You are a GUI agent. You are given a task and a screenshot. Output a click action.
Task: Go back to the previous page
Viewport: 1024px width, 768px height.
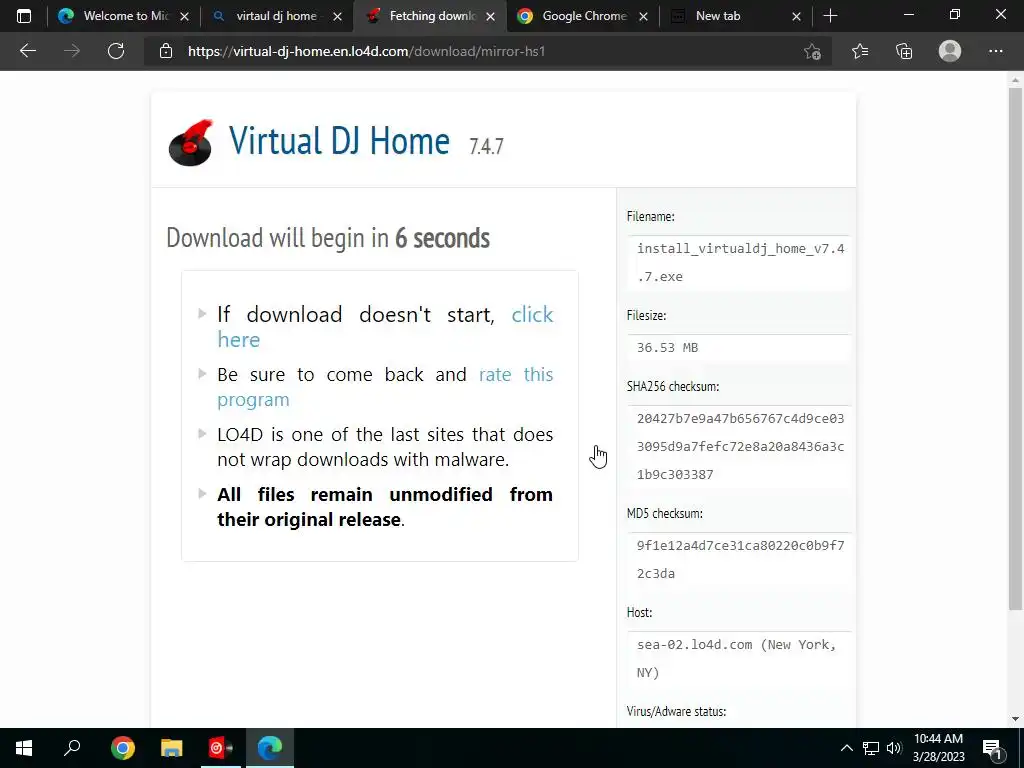pos(27,51)
